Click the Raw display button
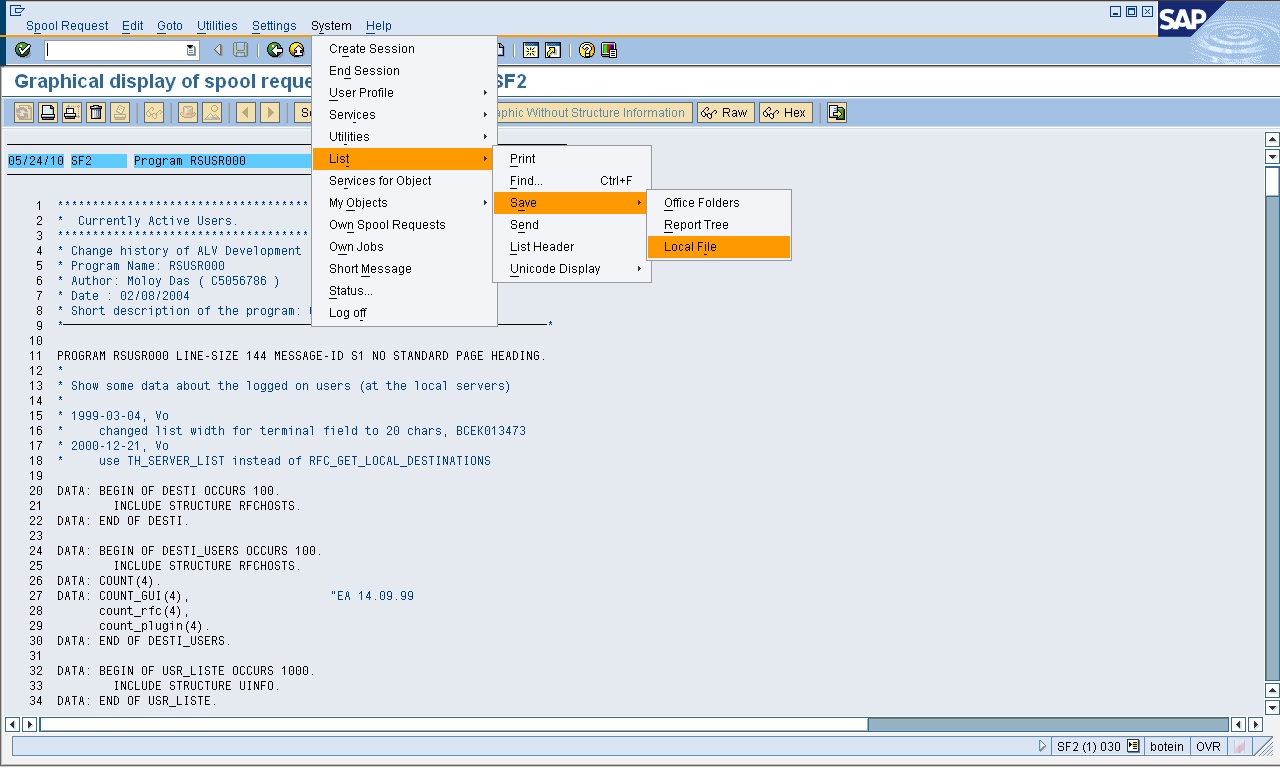The image size is (1280, 768). click(725, 113)
